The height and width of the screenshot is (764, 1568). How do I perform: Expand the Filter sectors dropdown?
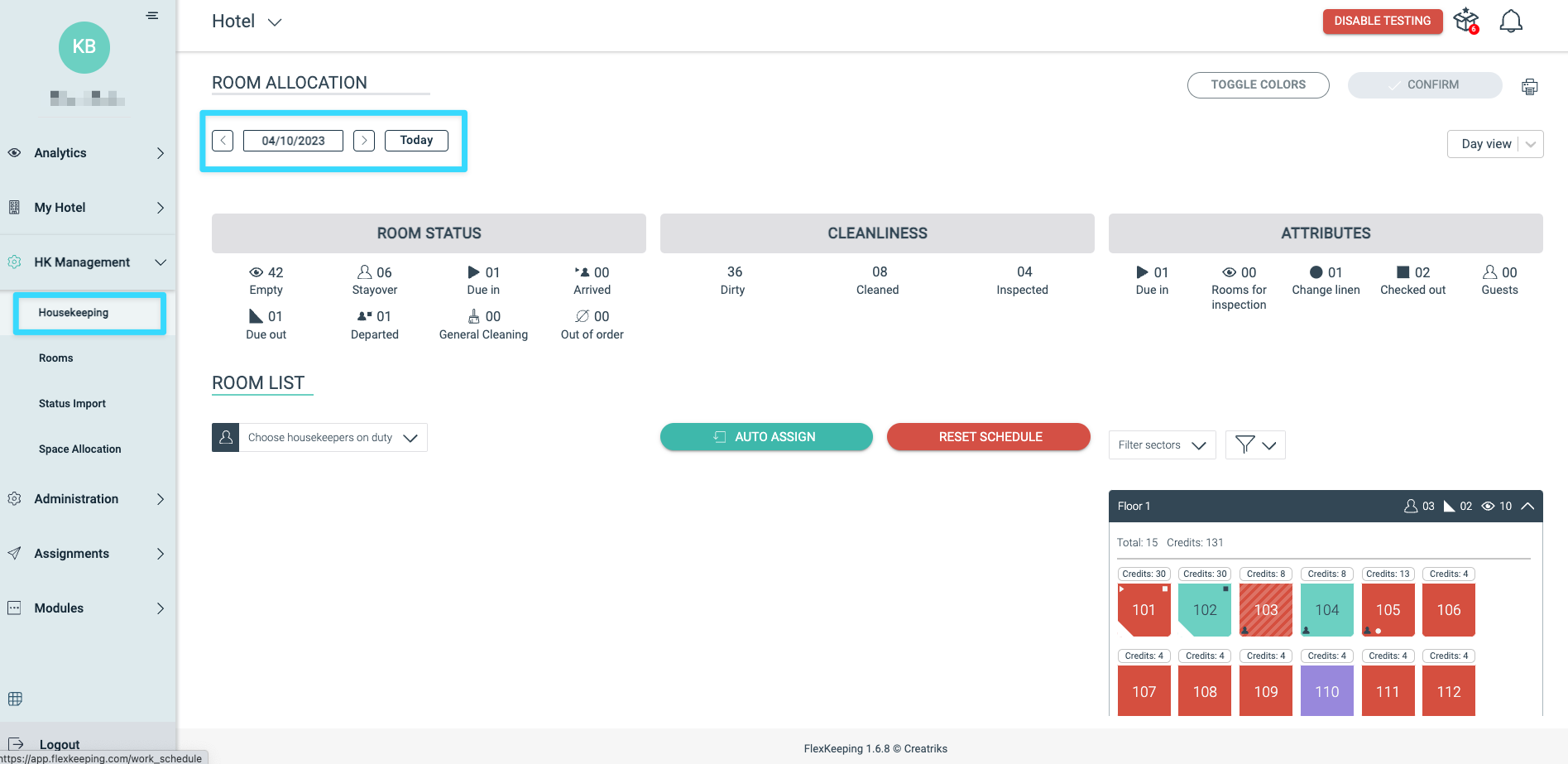1162,445
